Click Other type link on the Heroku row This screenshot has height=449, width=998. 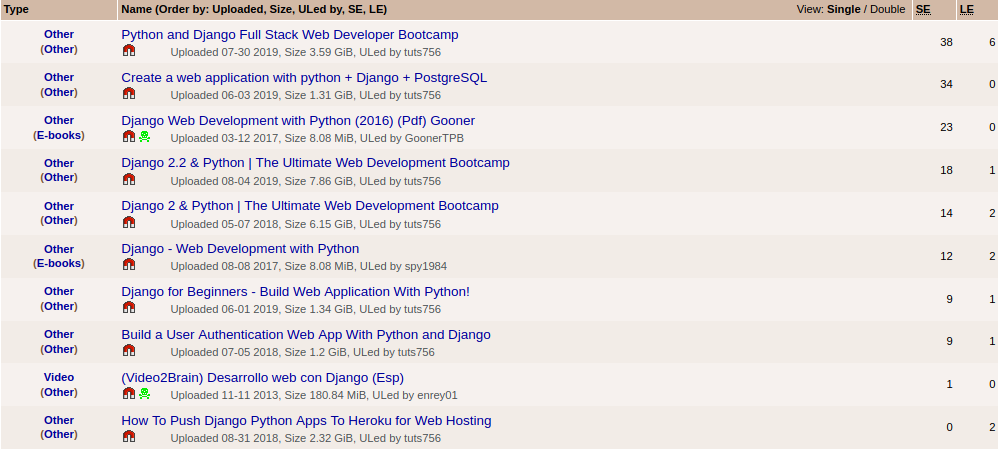[x=59, y=420]
